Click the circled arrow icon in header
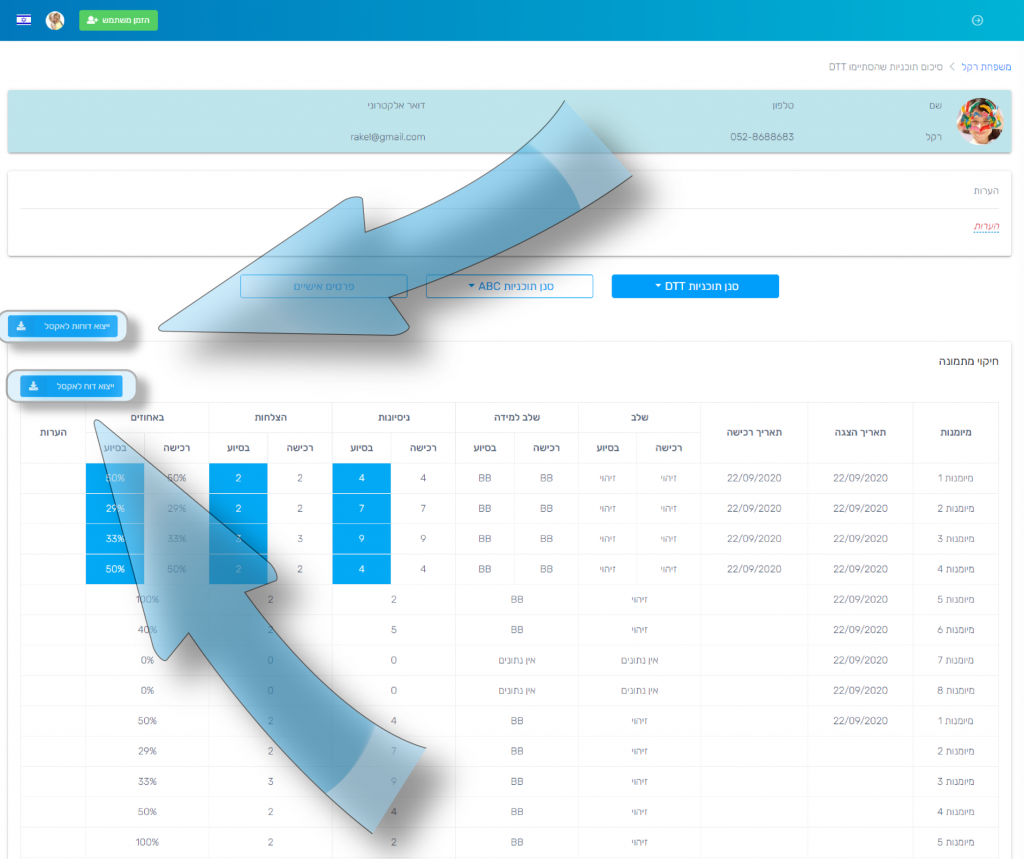1024x859 pixels. pyautogui.click(x=977, y=20)
